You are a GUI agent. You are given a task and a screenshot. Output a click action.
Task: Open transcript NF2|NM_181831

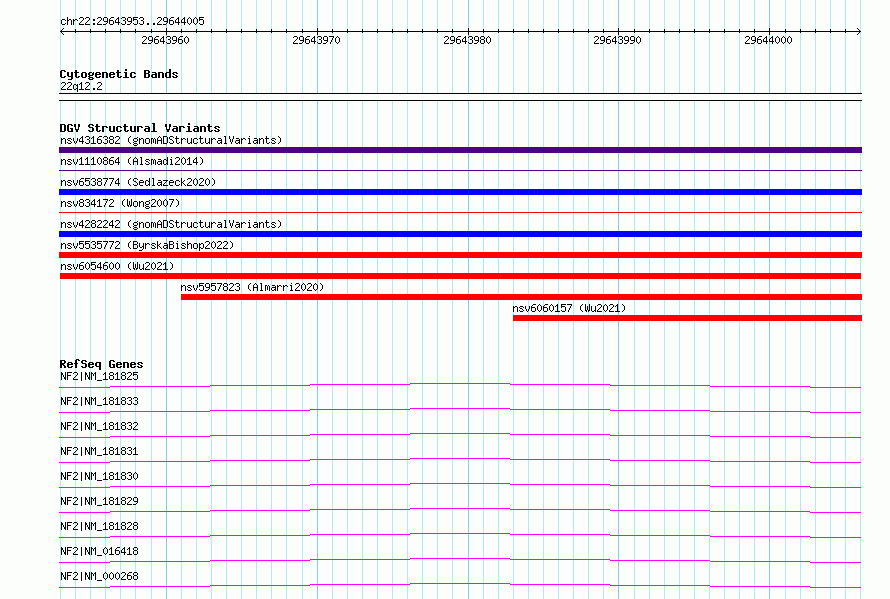[99, 451]
